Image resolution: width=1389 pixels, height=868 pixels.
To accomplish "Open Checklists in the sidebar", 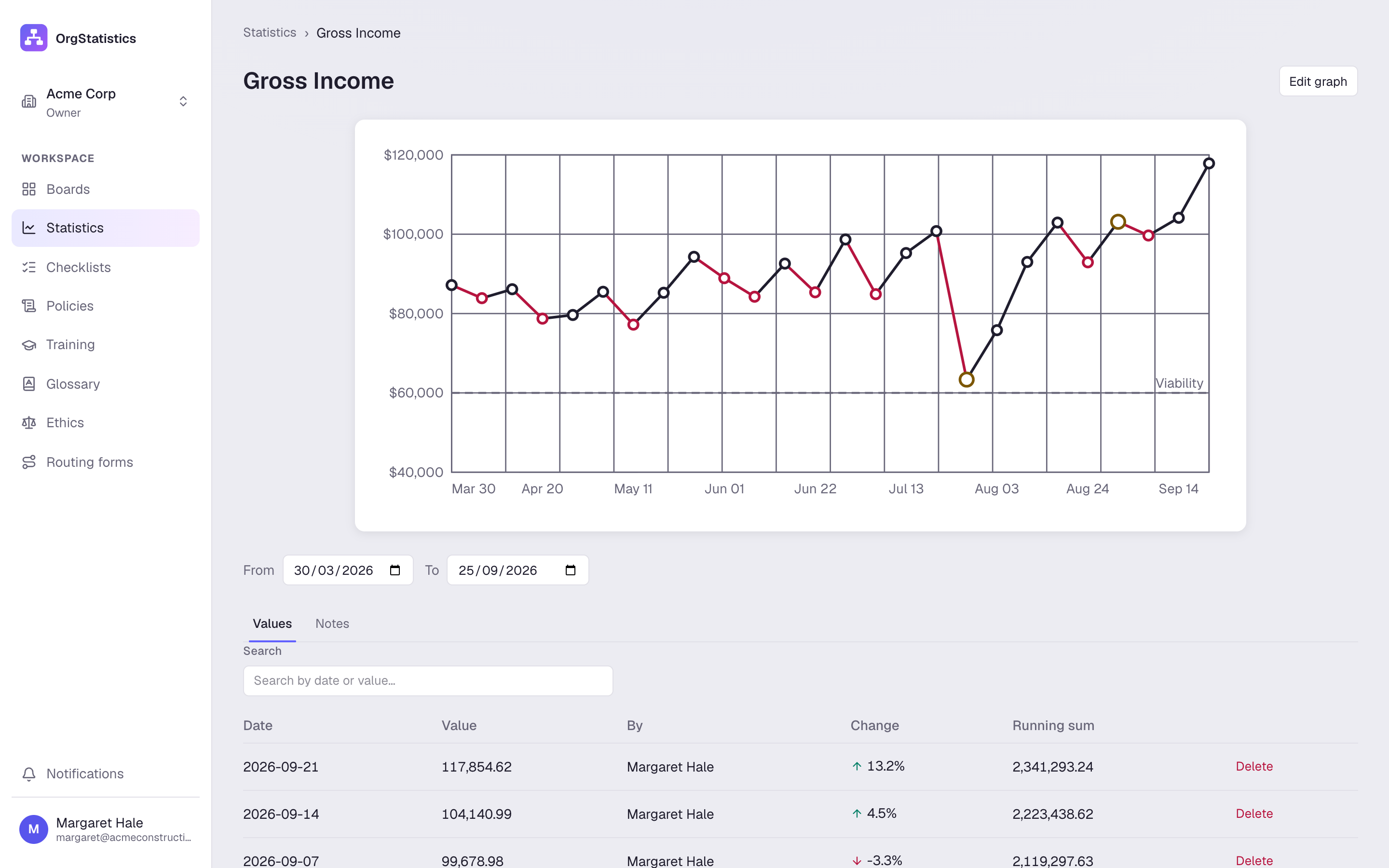I will [106, 268].
